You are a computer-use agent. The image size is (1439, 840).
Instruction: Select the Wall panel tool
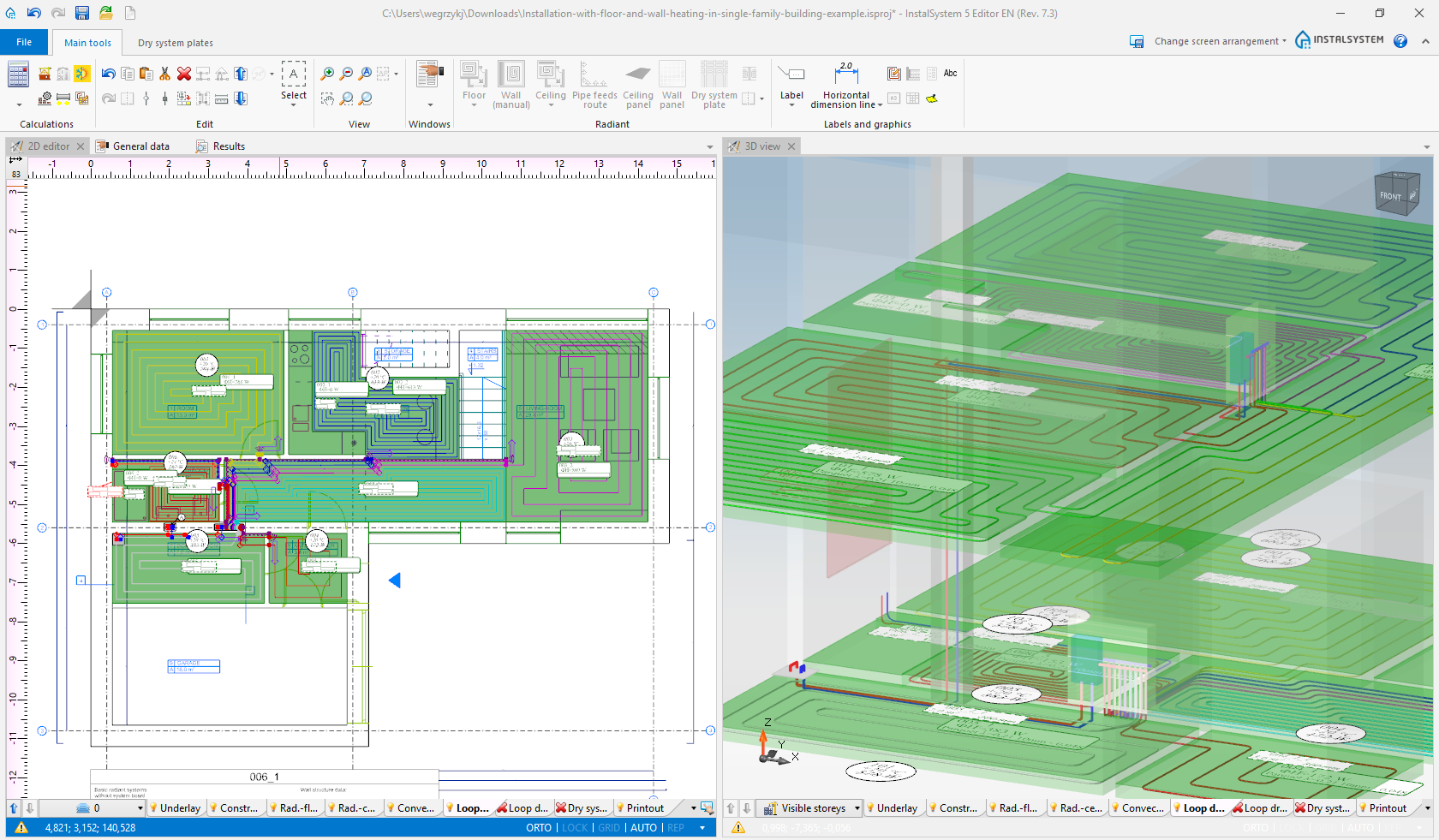click(x=672, y=86)
